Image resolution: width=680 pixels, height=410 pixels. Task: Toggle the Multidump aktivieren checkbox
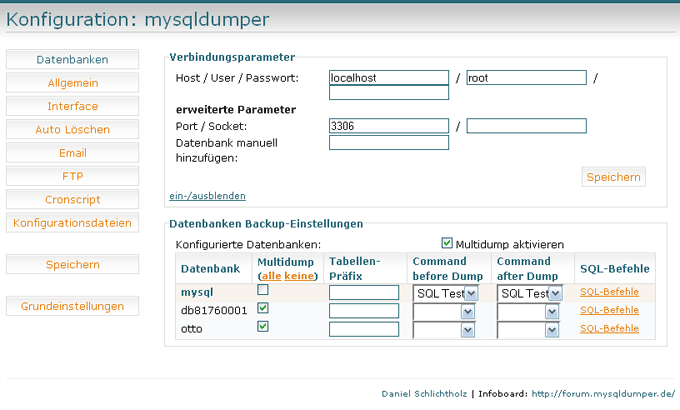point(447,243)
